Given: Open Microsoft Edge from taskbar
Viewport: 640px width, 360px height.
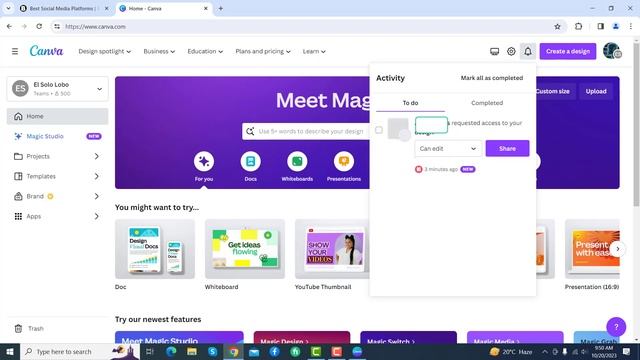Looking at the screenshot, I should pyautogui.click(x=171, y=351).
